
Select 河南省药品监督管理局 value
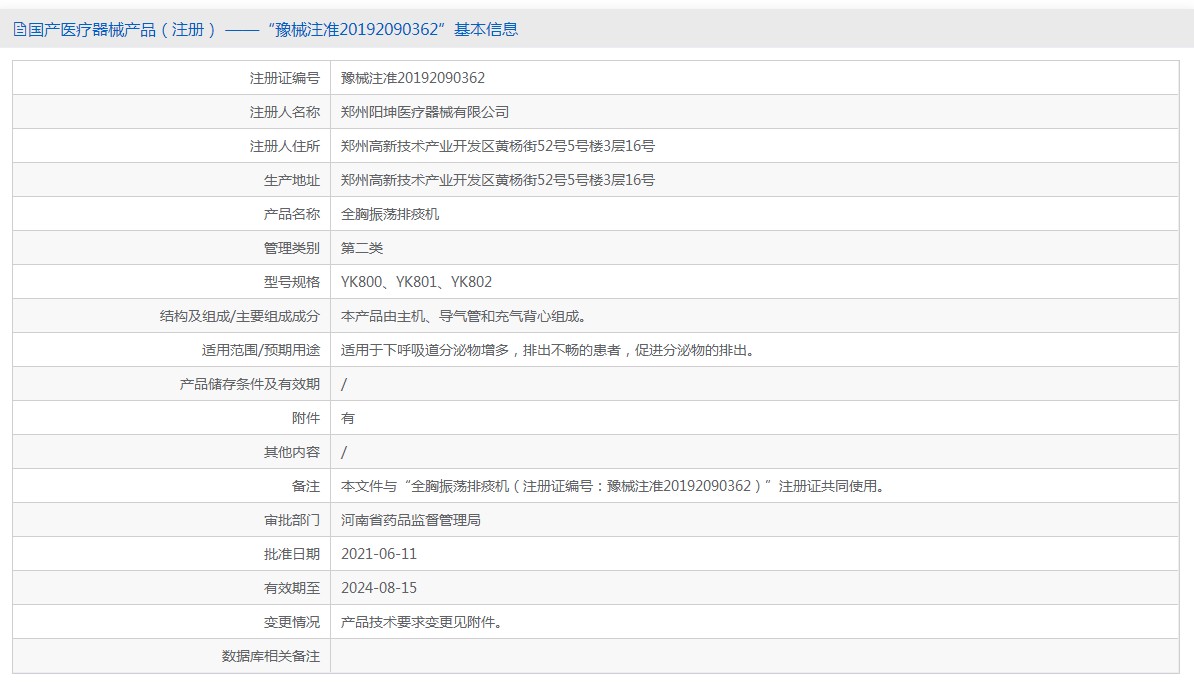coord(410,520)
